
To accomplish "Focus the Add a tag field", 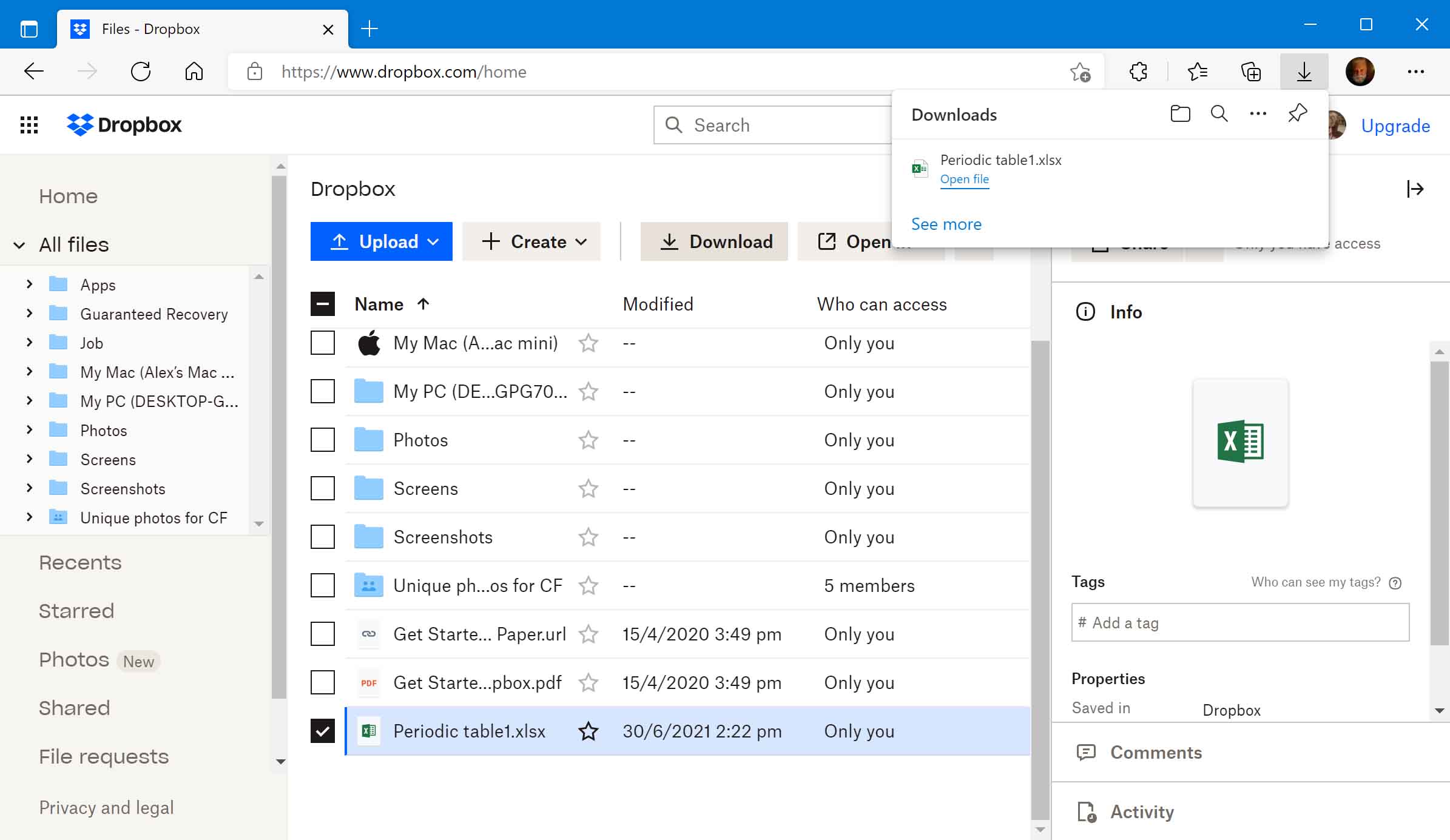I will point(1240,622).
